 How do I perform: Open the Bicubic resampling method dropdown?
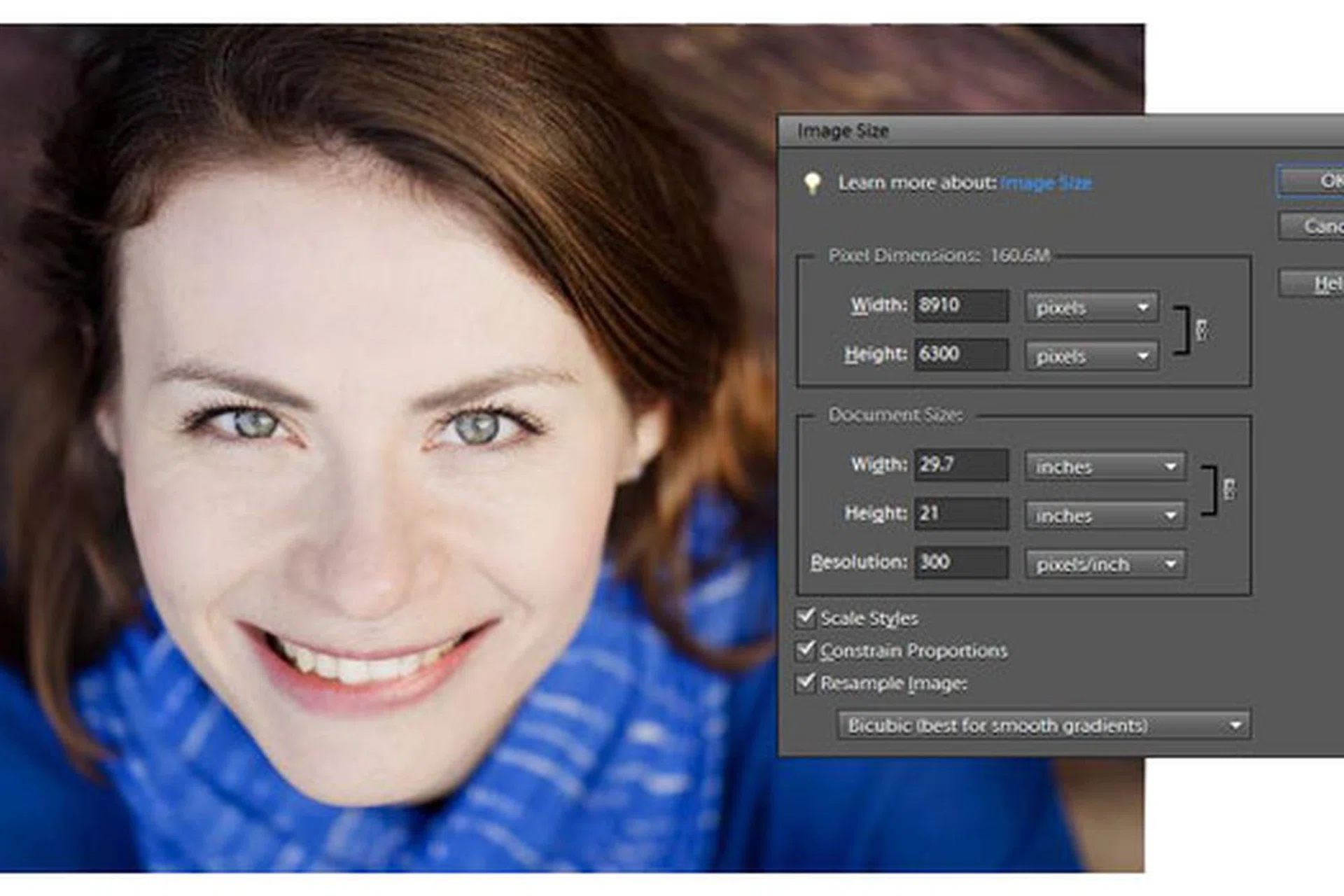tap(1043, 725)
